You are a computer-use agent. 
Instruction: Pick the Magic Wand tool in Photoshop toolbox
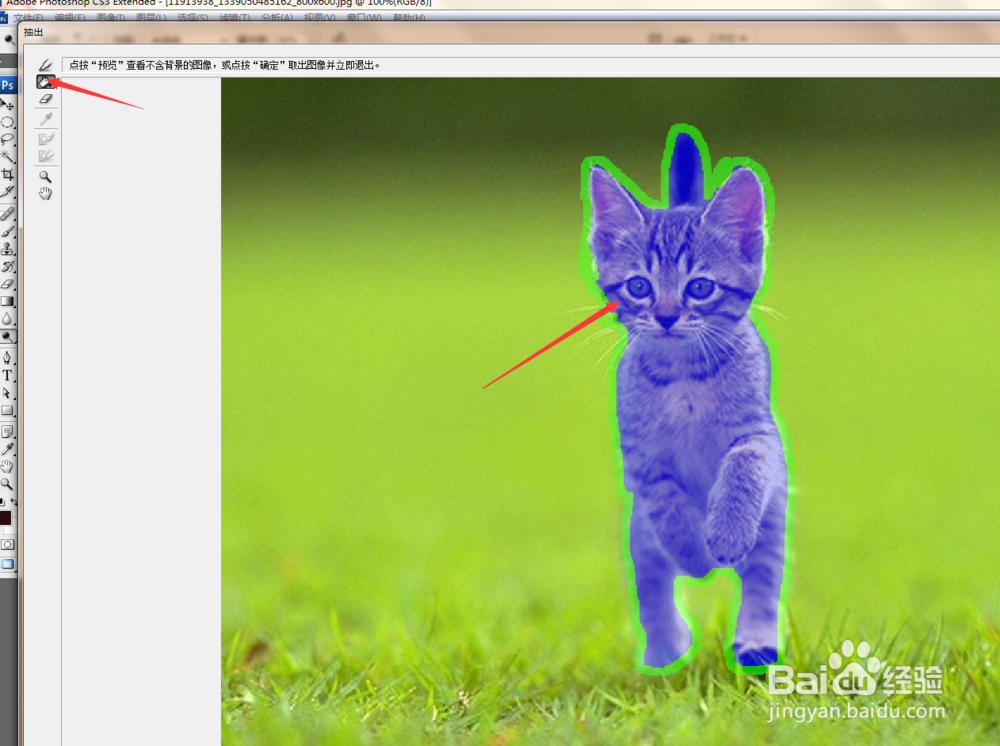(x=8, y=156)
